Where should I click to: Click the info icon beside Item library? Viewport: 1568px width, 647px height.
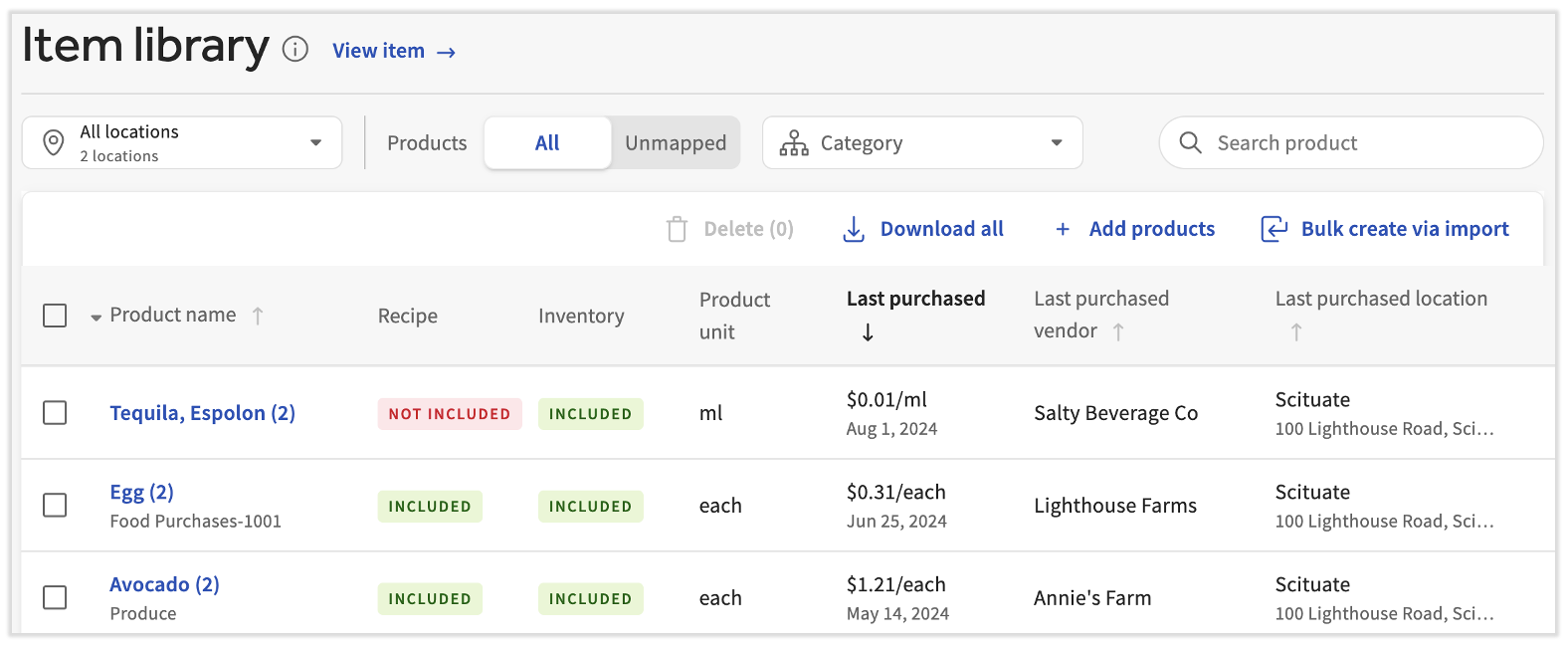295,50
